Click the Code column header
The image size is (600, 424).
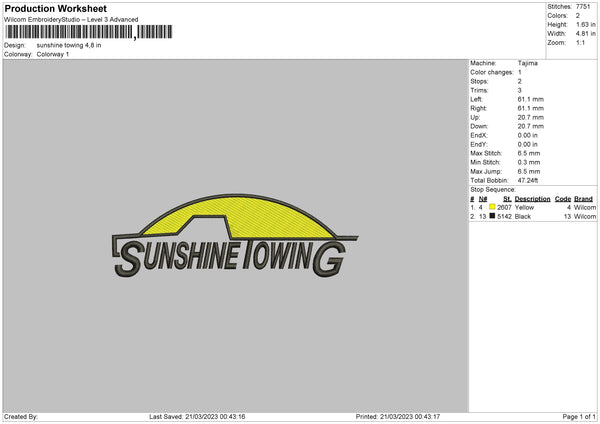click(x=562, y=199)
